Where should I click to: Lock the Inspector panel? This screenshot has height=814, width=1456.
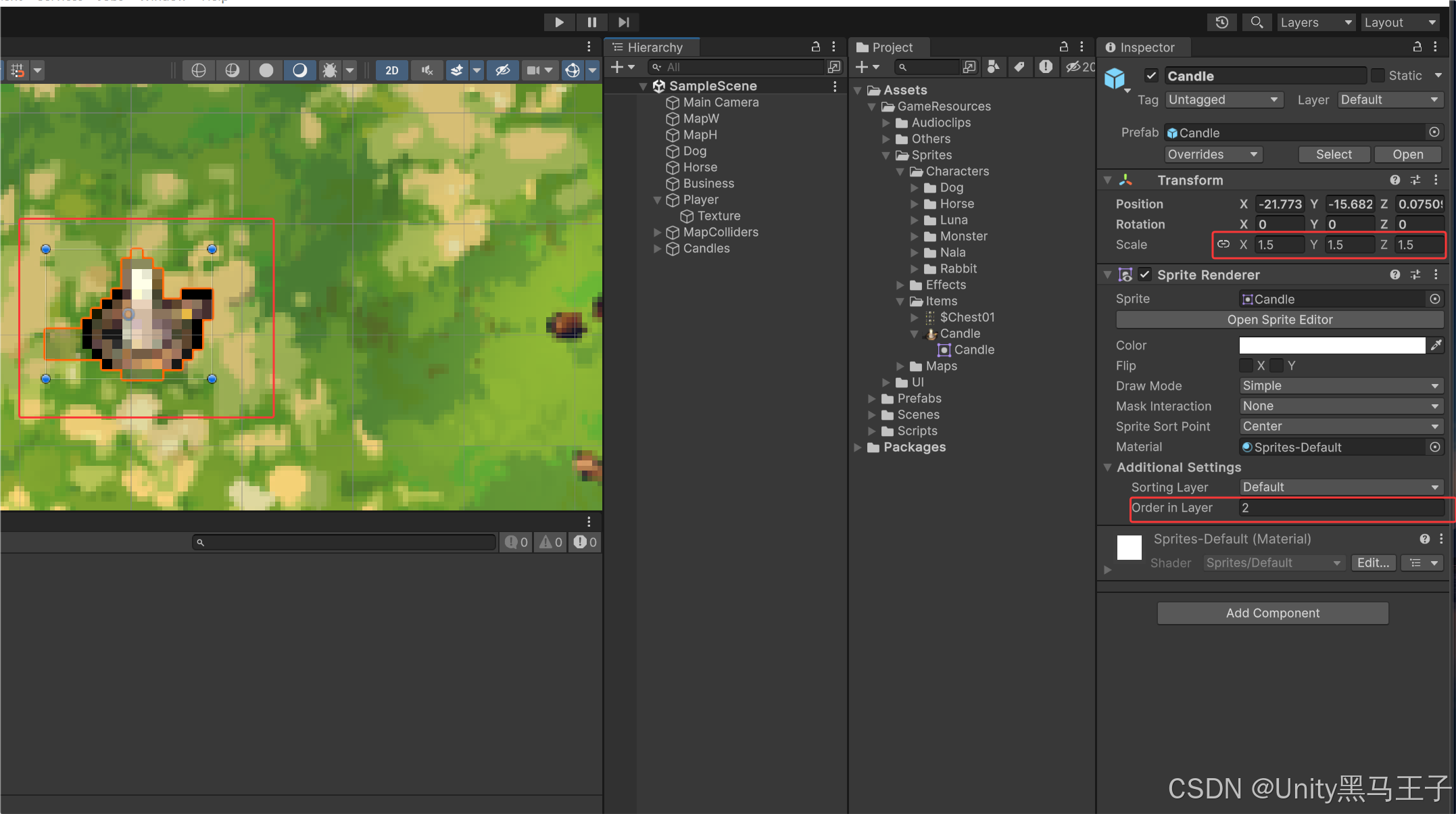click(x=1417, y=47)
